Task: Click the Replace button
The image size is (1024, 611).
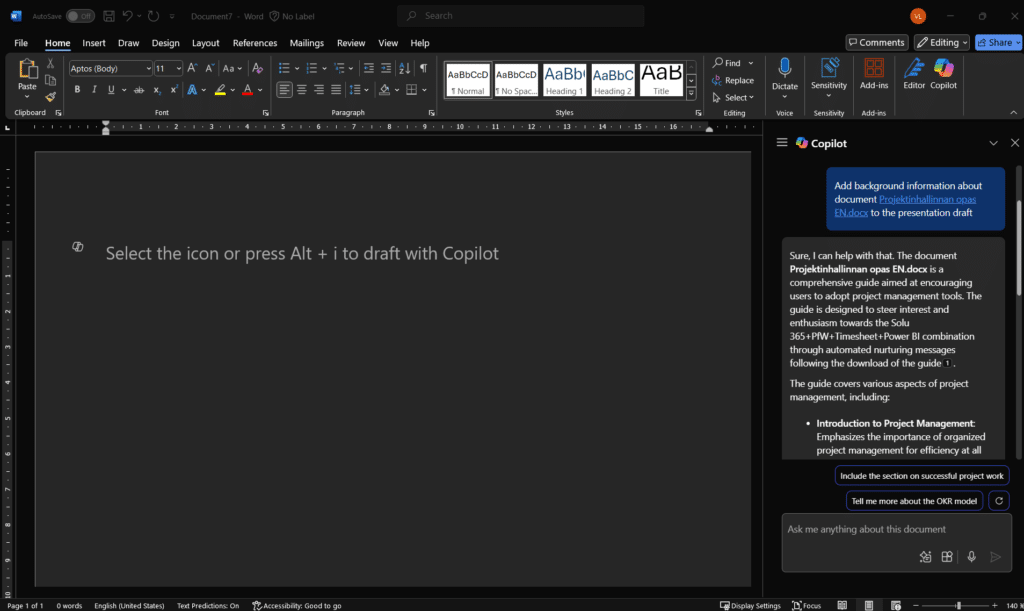Action: coord(733,80)
